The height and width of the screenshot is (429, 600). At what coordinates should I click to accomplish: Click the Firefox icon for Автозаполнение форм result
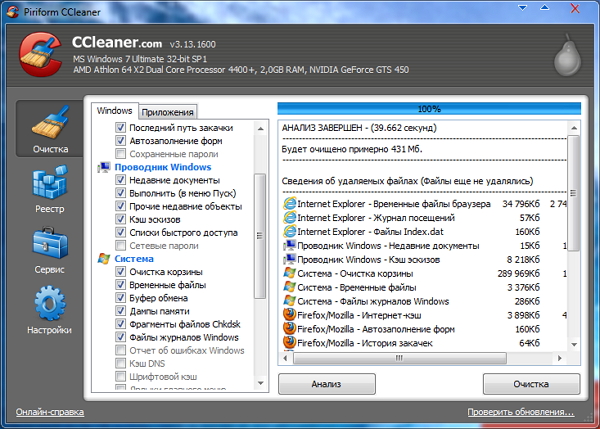(289, 329)
